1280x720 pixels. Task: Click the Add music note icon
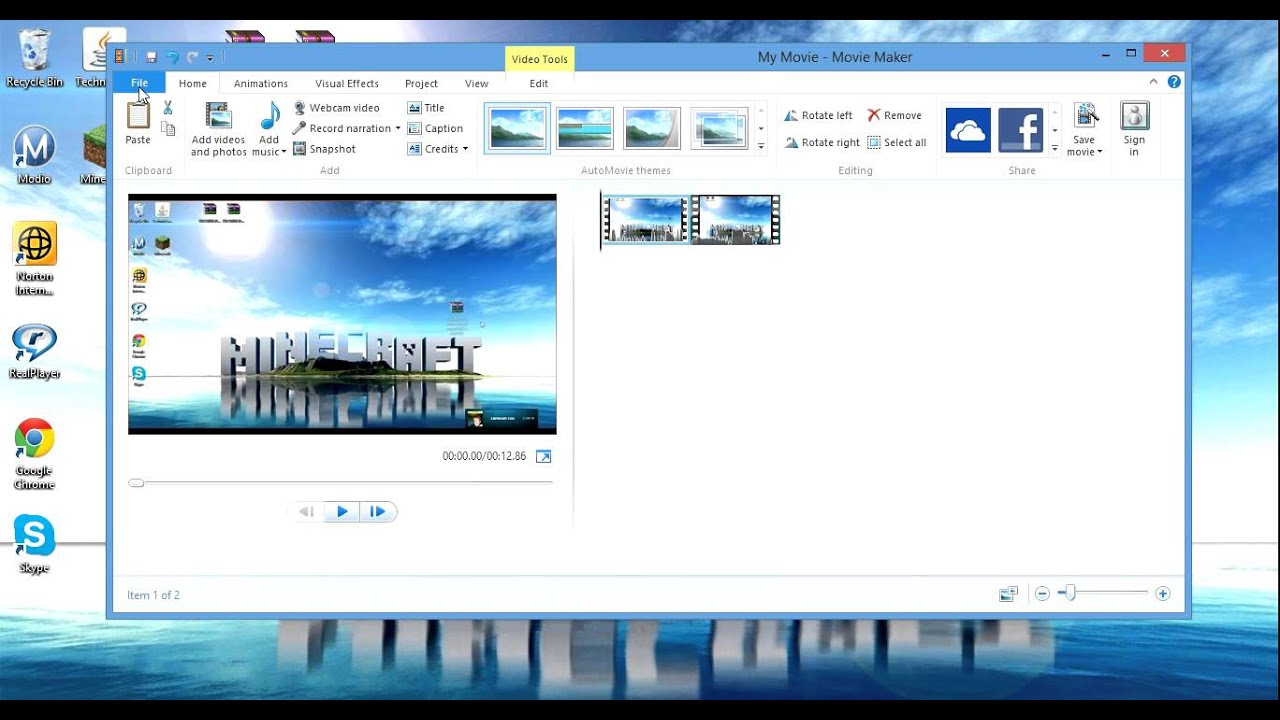pos(269,116)
